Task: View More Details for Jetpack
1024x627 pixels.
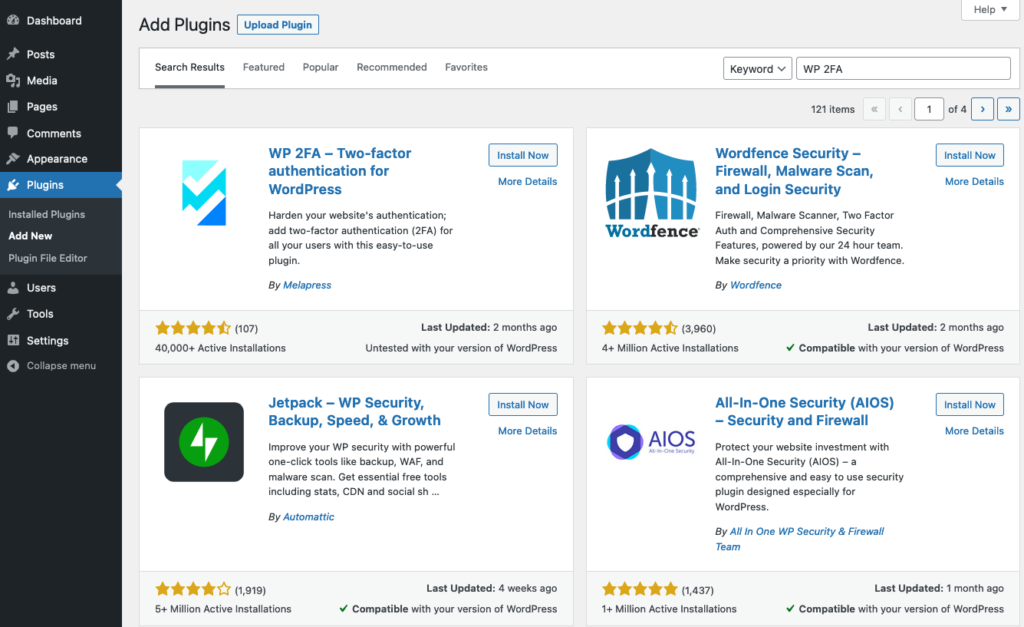Action: point(528,431)
